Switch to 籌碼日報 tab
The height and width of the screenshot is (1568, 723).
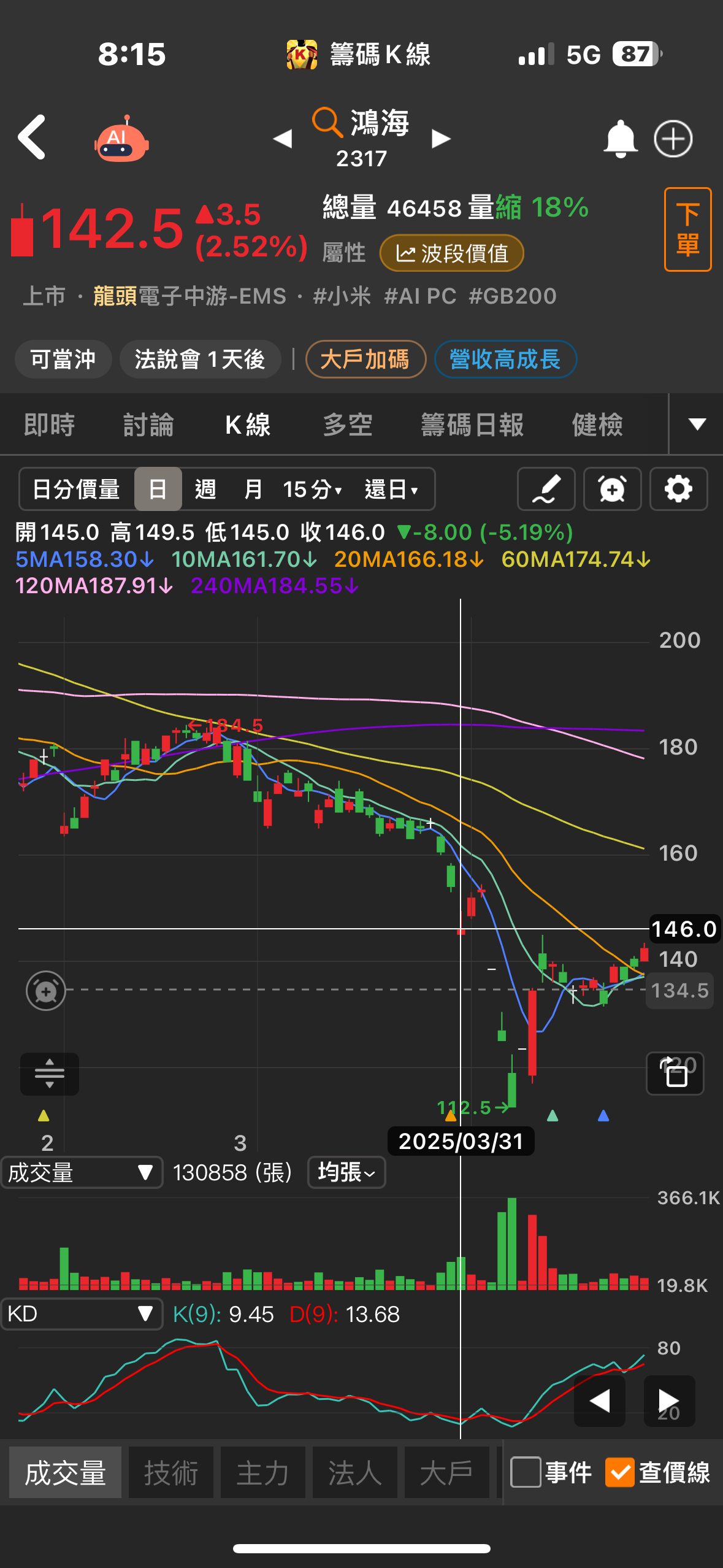[472, 425]
